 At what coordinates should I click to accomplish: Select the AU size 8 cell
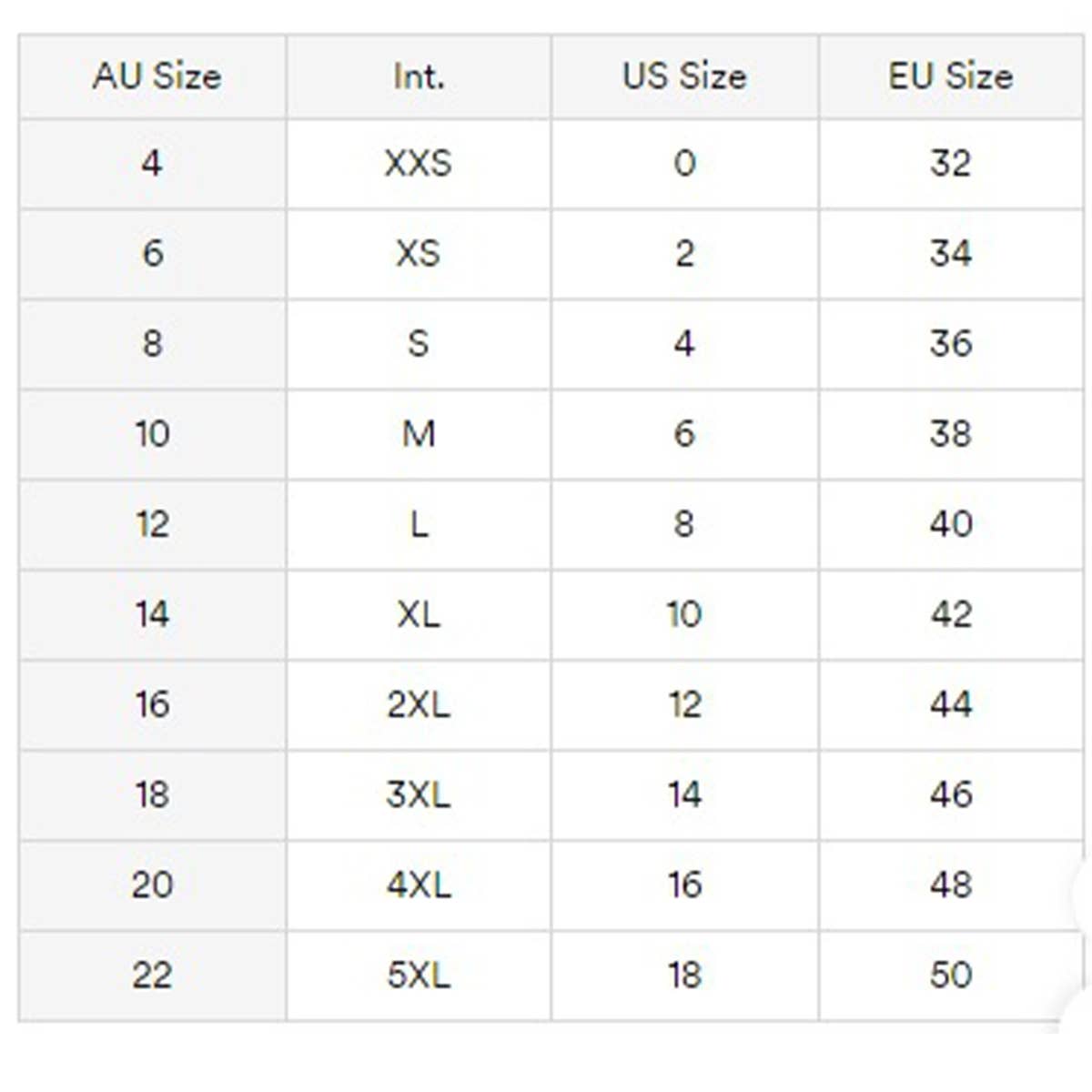[x=152, y=344]
